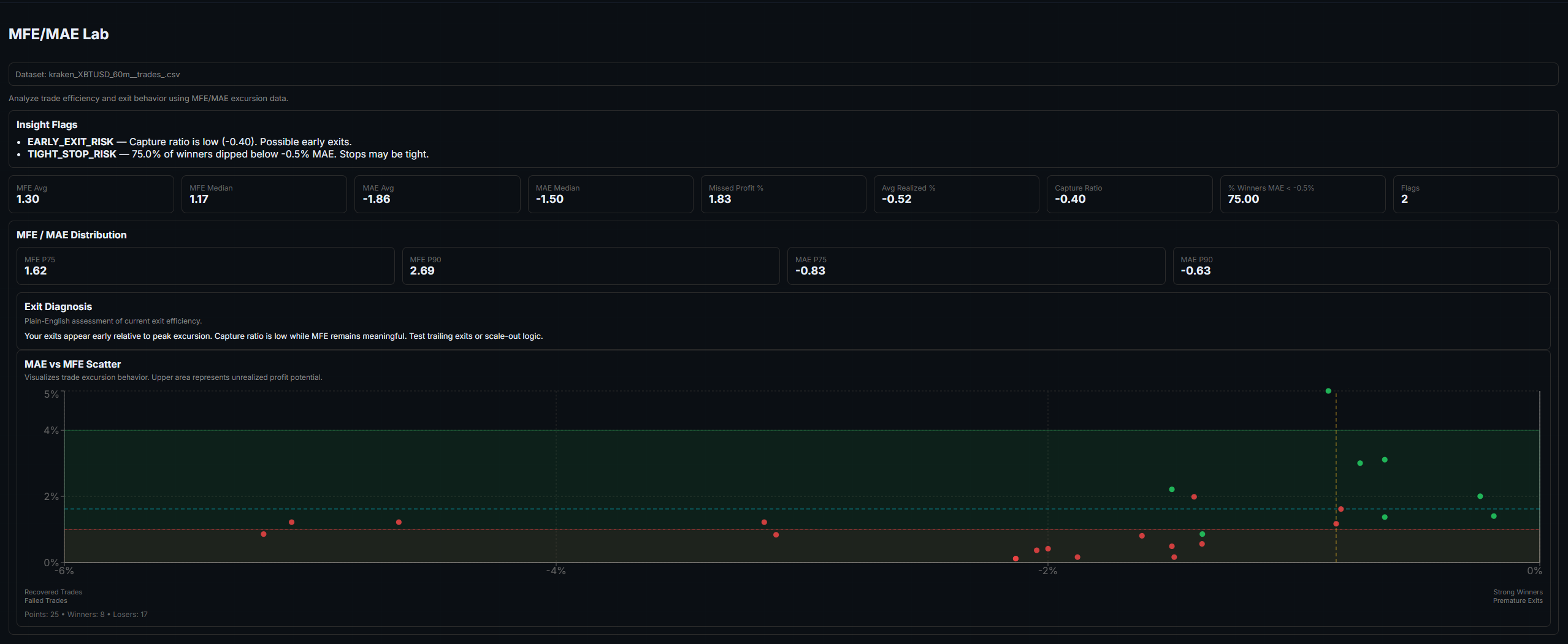Click the leftmost red scatter point

264,534
